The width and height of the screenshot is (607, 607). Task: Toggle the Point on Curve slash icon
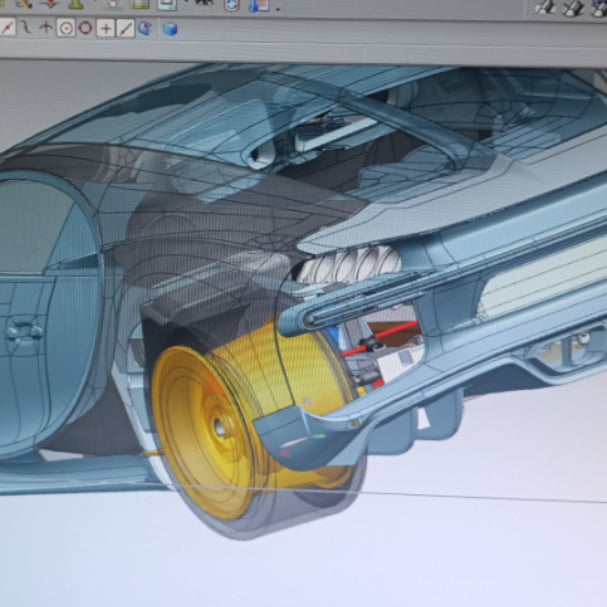click(125, 29)
